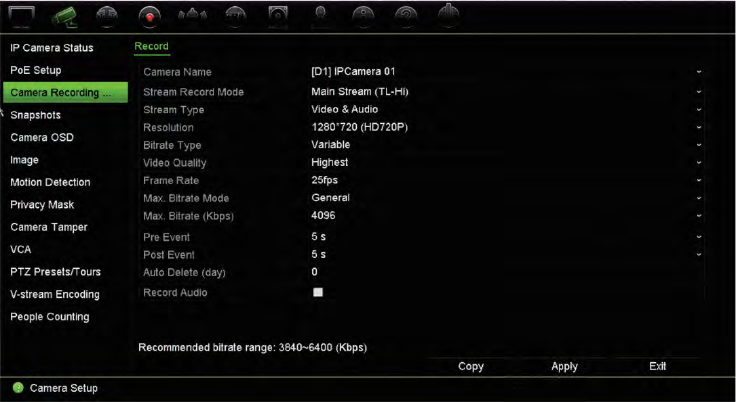Open the Post Event dropdown
This screenshot has height=402, width=736.
(699, 255)
